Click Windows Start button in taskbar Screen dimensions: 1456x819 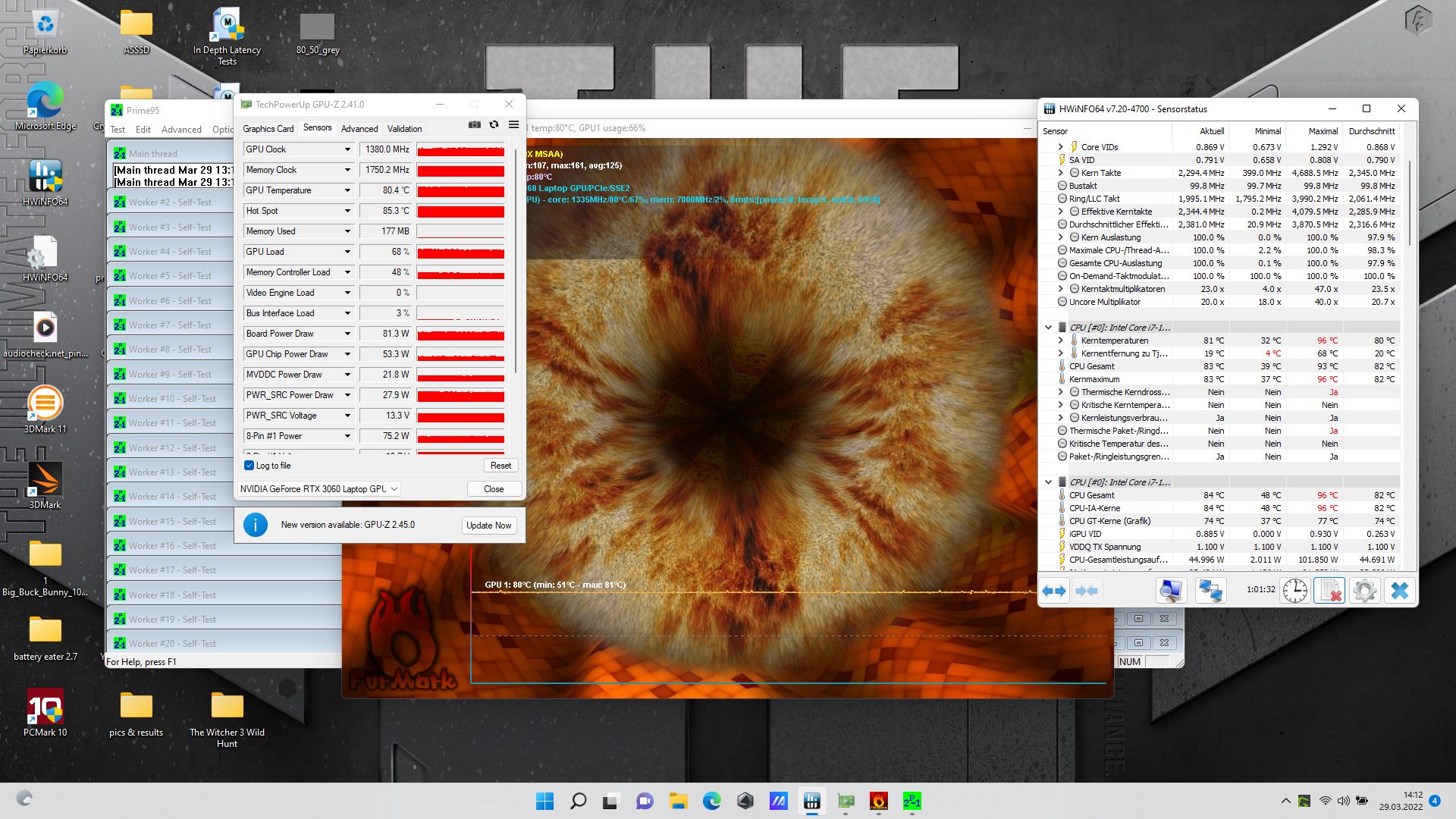(544, 801)
